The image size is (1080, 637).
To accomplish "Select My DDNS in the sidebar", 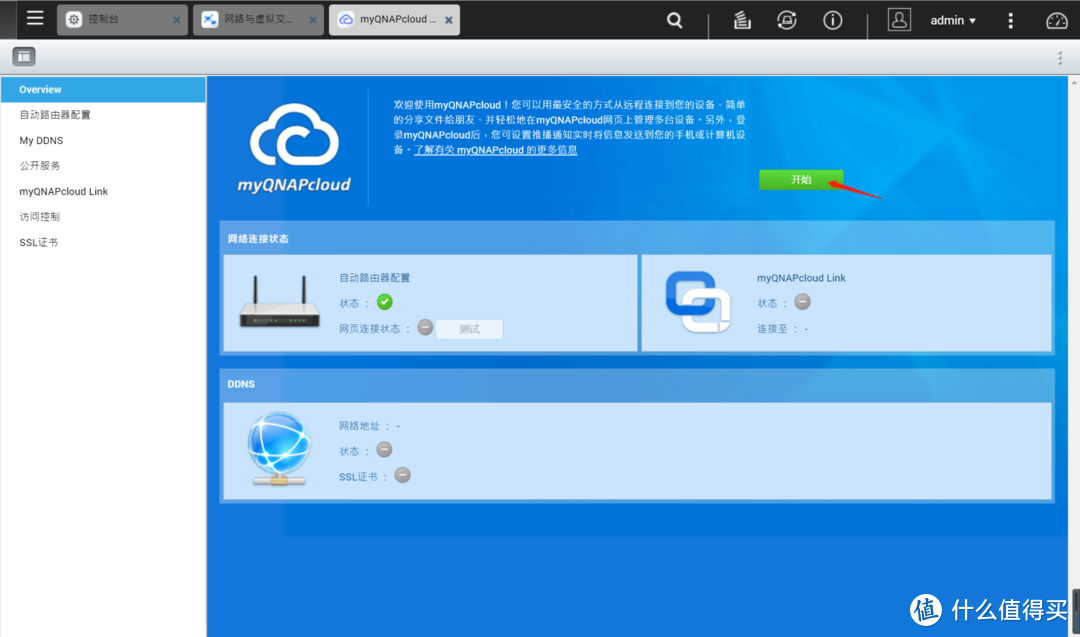I will pyautogui.click(x=103, y=140).
